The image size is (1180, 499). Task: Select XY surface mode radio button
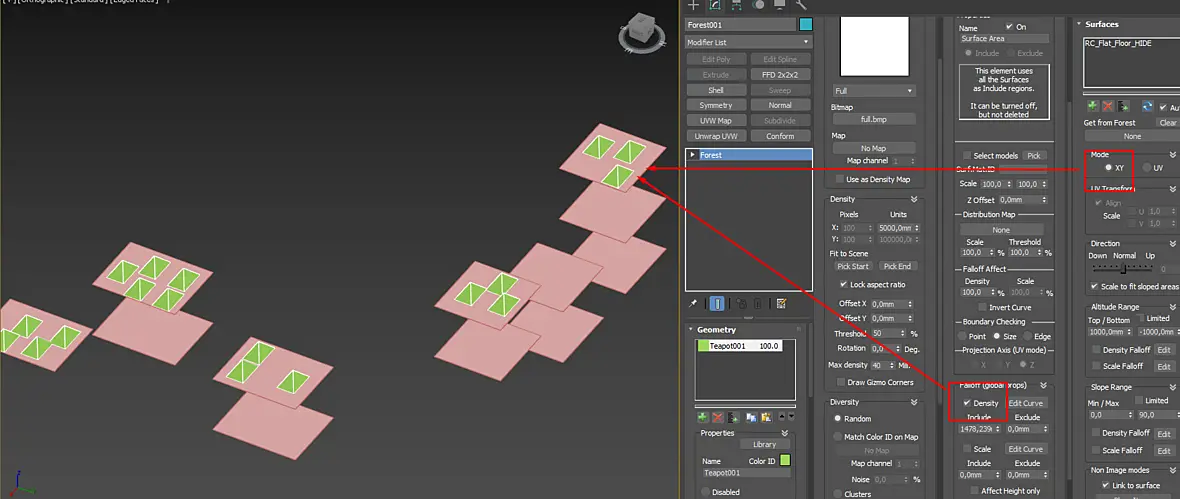1109,168
